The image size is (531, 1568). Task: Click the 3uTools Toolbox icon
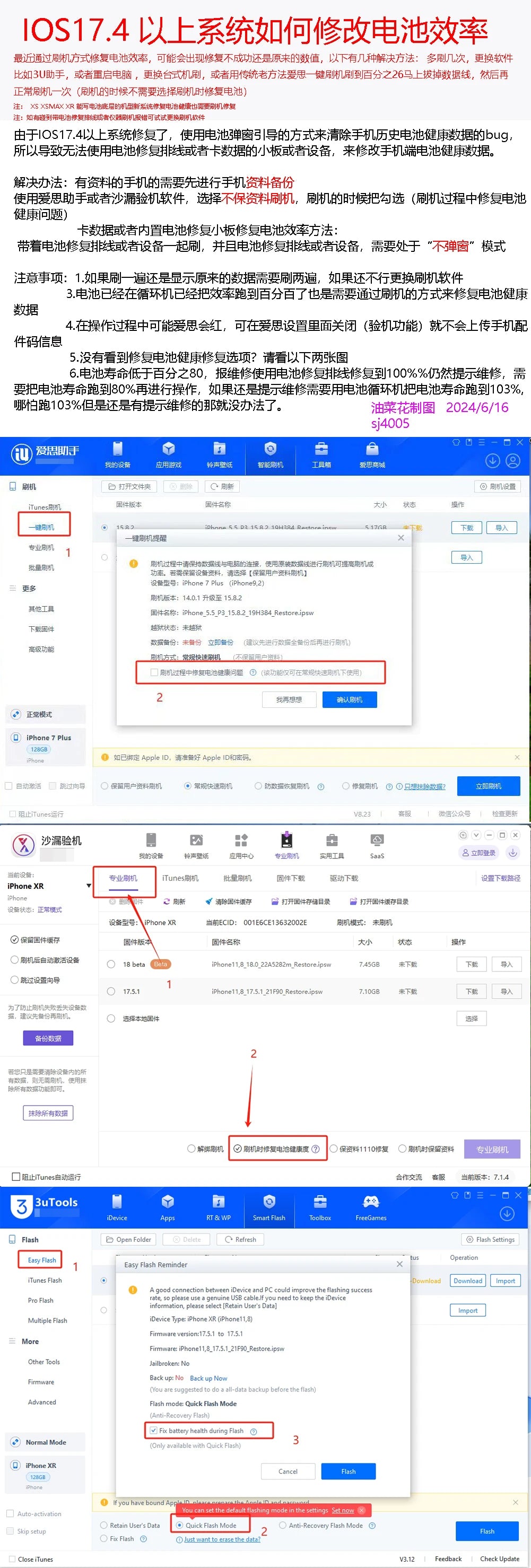coord(320,1202)
